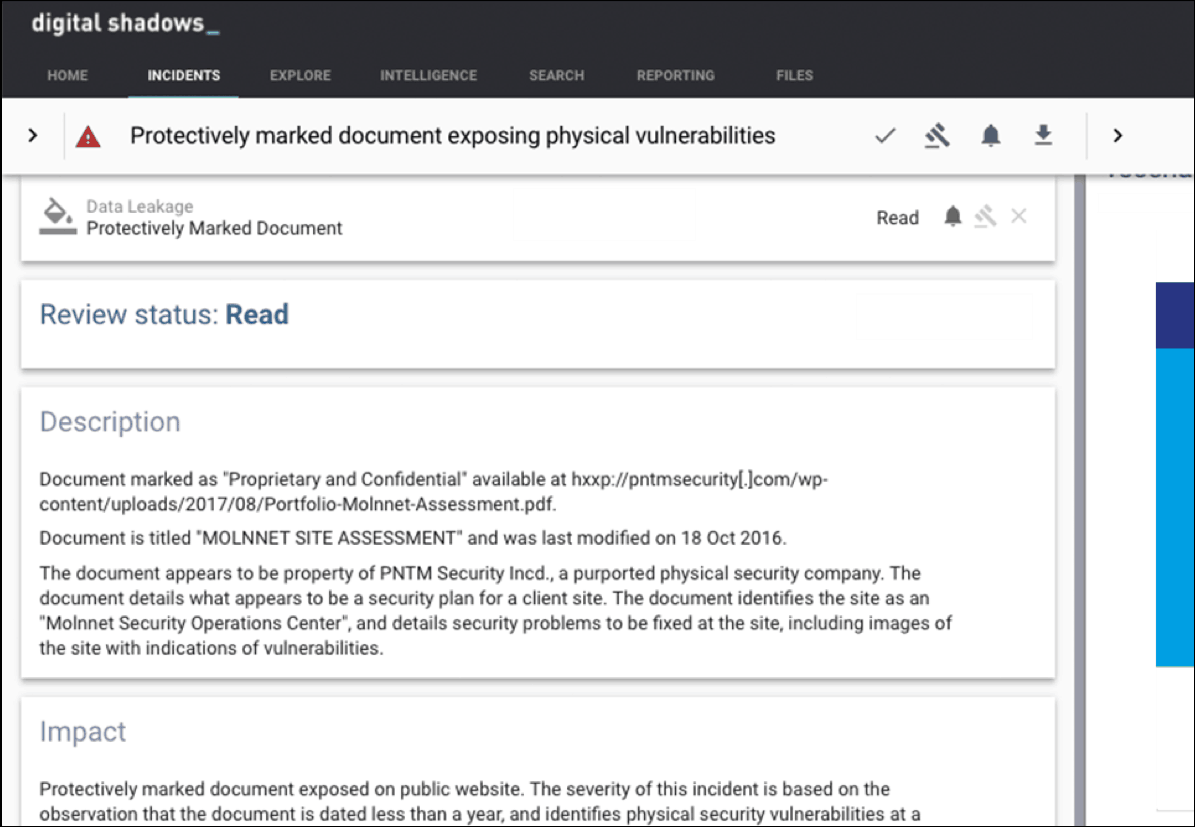Screen dimensions: 1195x828
Task: Switch to the EXPLORE tab
Action: (300, 75)
